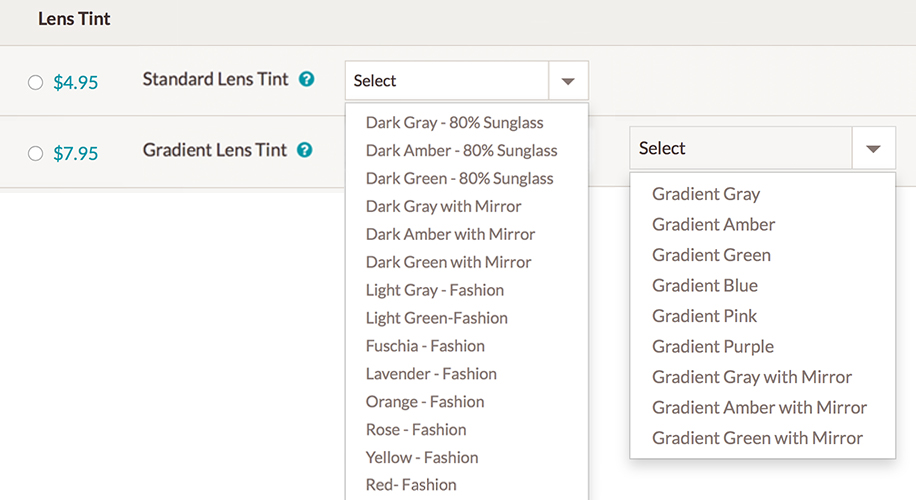Choose Gradient Blue from the list
Screen dimensions: 916x500
[x=705, y=286]
